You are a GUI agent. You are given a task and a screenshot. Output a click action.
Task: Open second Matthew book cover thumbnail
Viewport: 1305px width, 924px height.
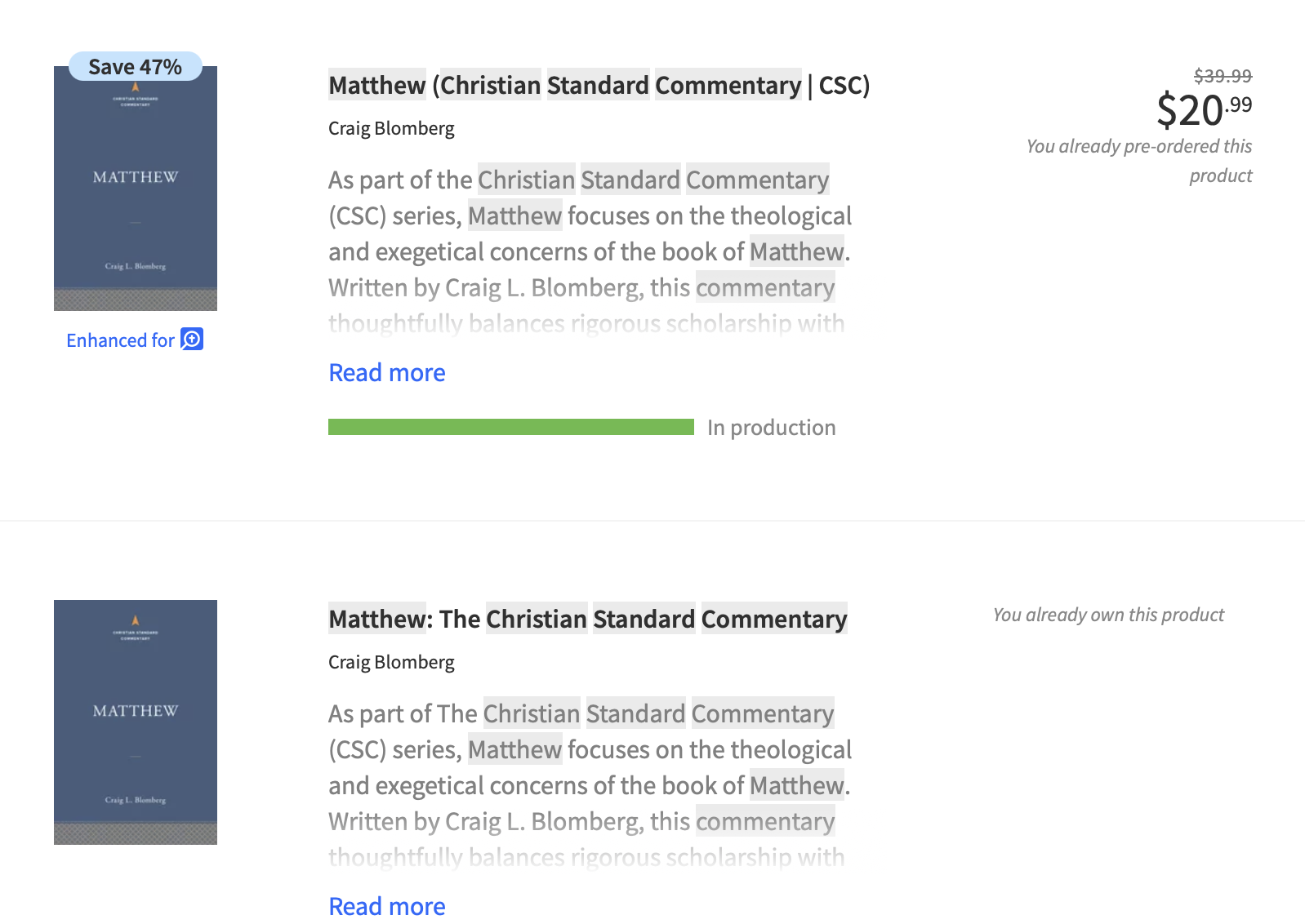pyautogui.click(x=136, y=722)
